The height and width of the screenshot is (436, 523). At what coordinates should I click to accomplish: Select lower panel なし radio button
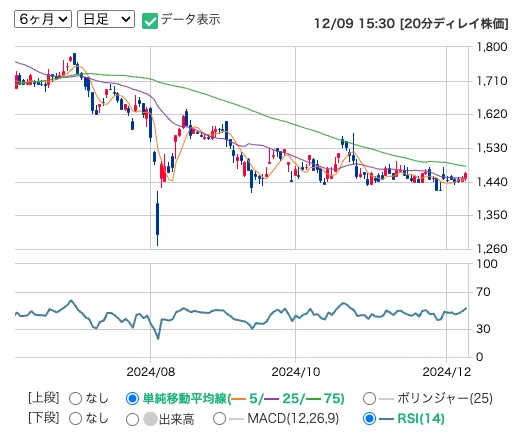[75, 419]
